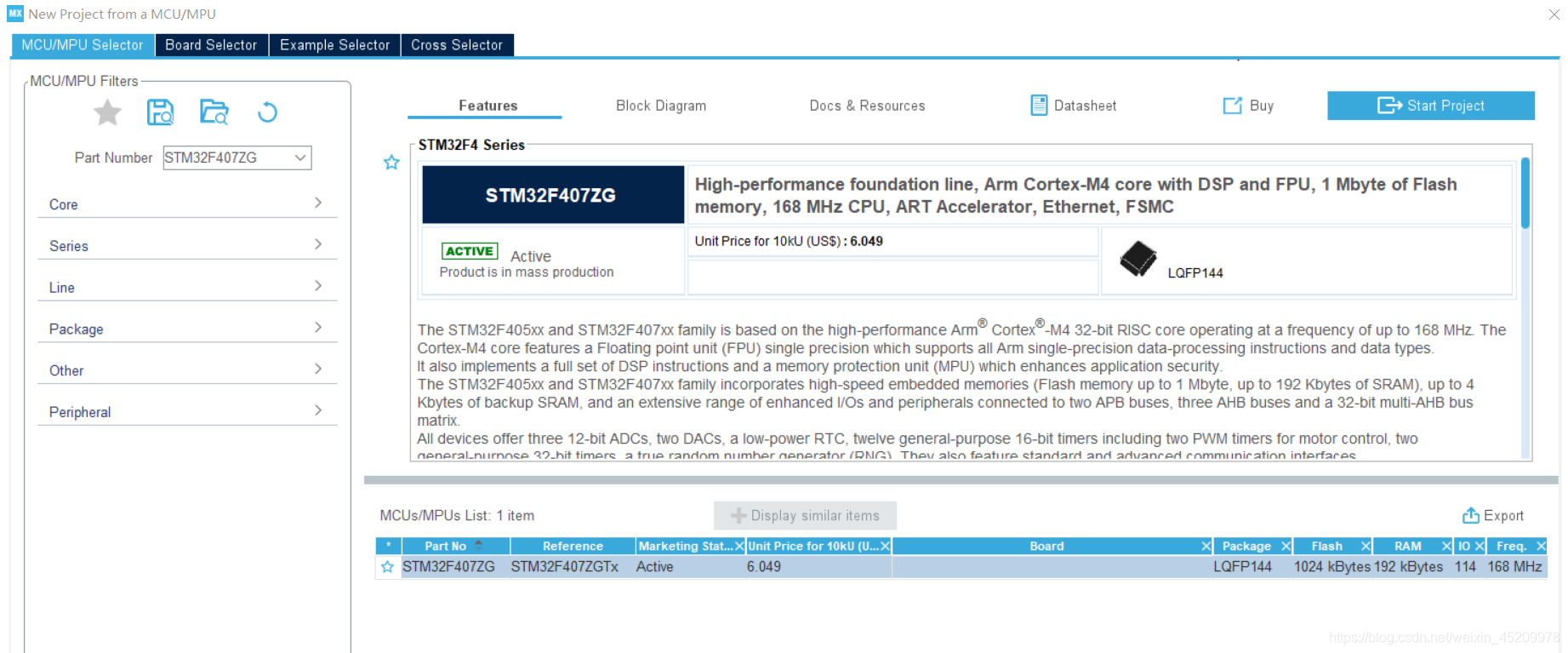
Task: Remove Marketing Status column via X
Action: click(x=739, y=547)
